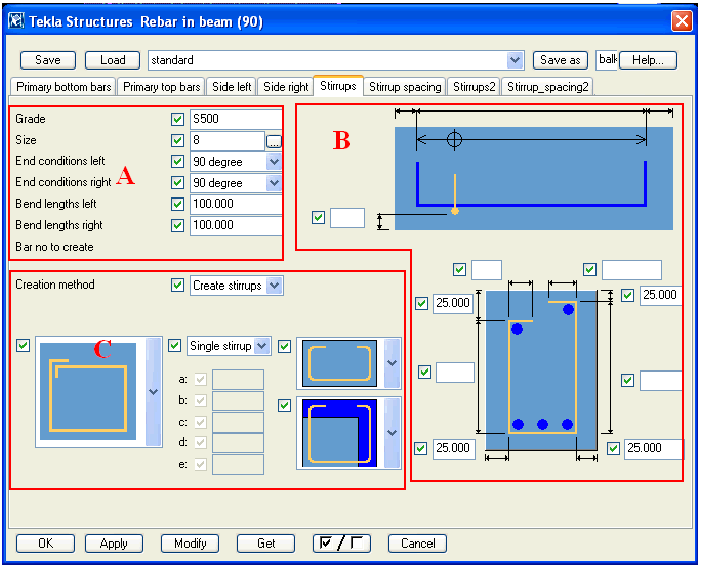701x566 pixels.
Task: Click the check/uncheck all toggle button
Action: [x=341, y=543]
